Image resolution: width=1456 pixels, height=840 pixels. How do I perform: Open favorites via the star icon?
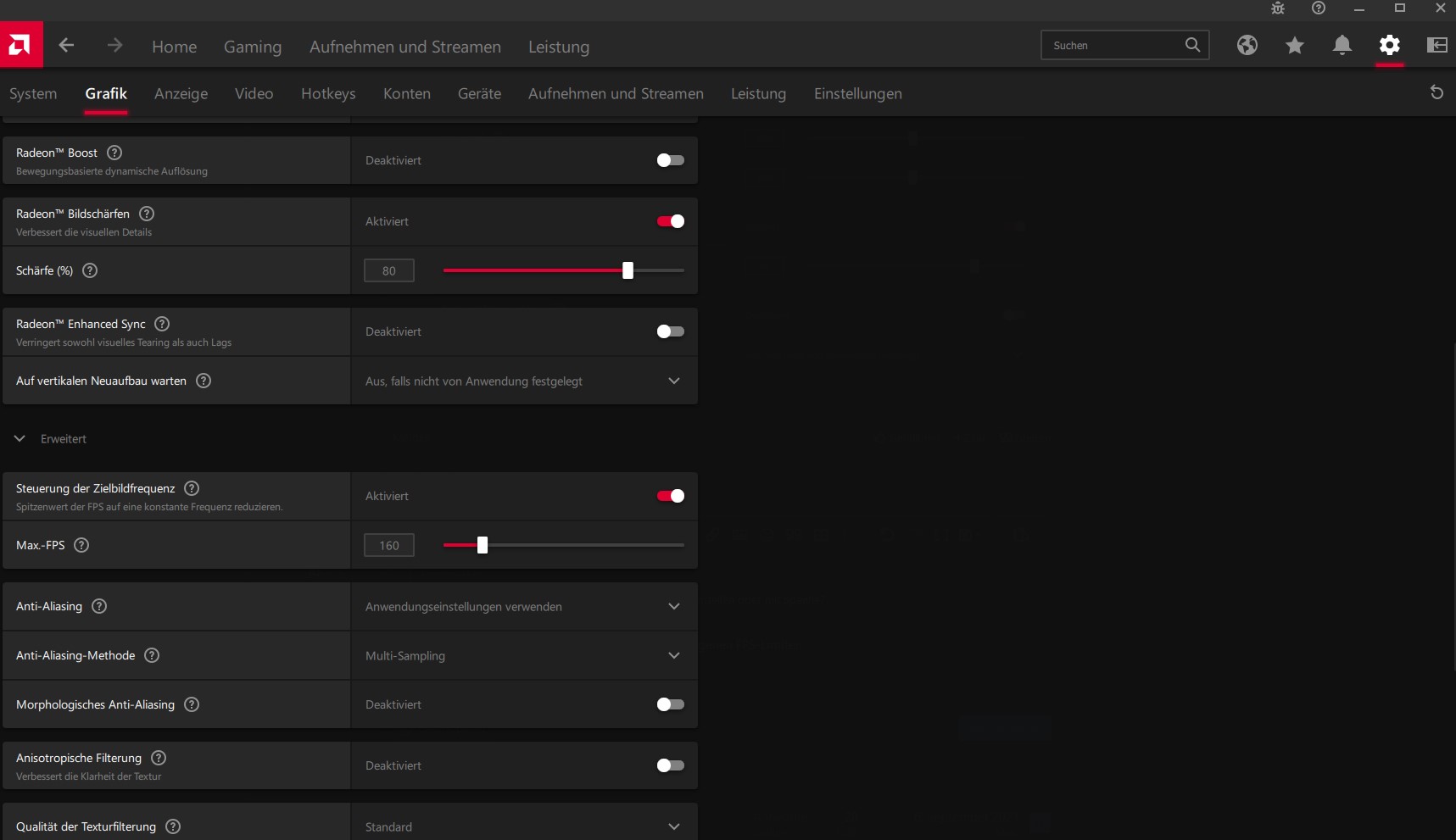[x=1295, y=46]
